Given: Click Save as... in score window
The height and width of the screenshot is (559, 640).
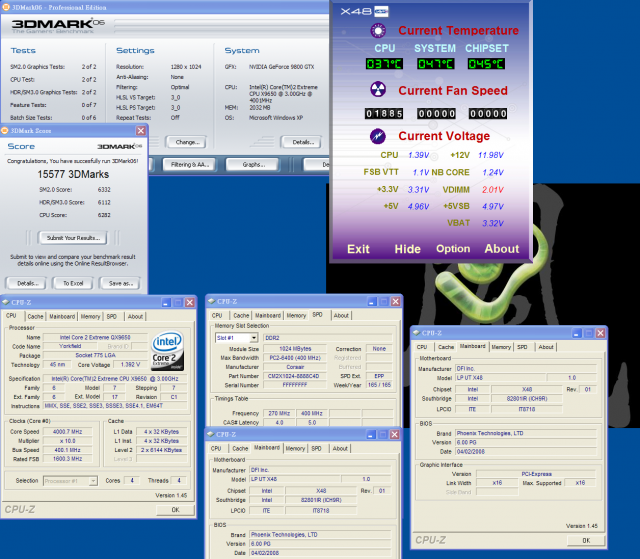Looking at the screenshot, I should pos(120,283).
